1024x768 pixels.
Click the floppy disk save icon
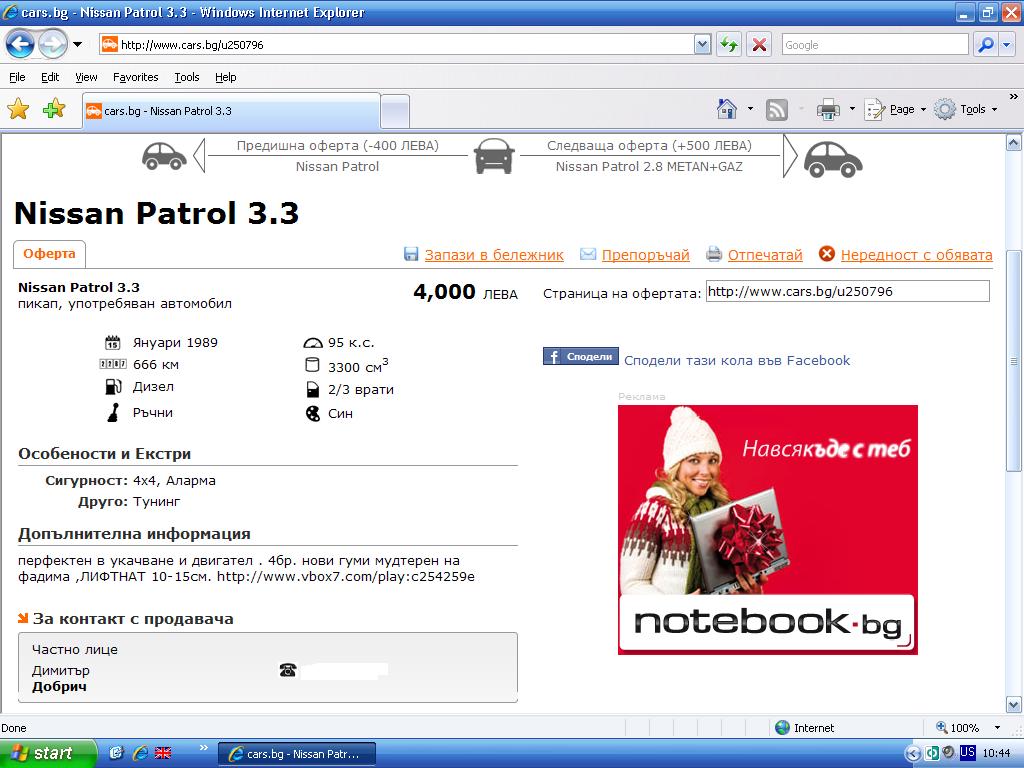411,254
